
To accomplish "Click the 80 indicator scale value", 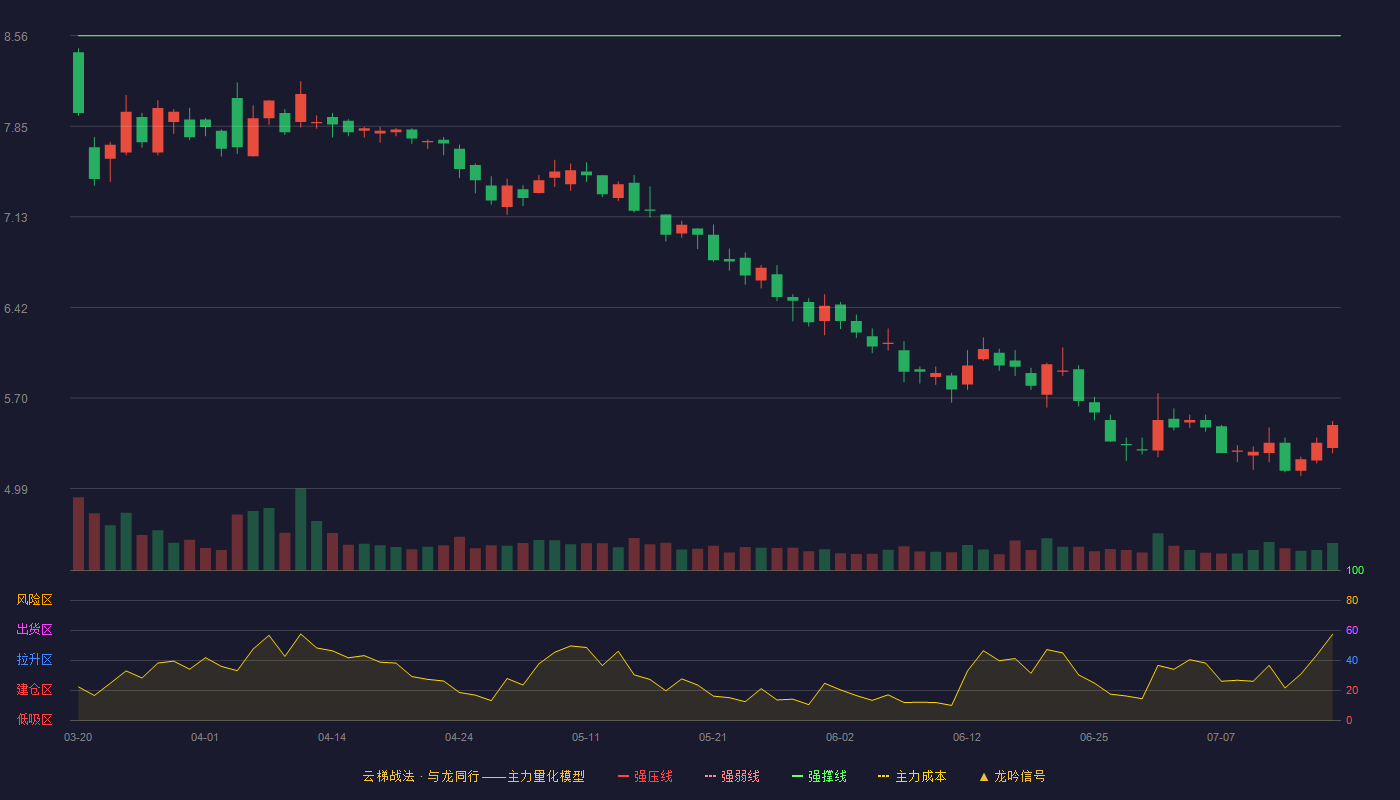I will pyautogui.click(x=1352, y=601).
